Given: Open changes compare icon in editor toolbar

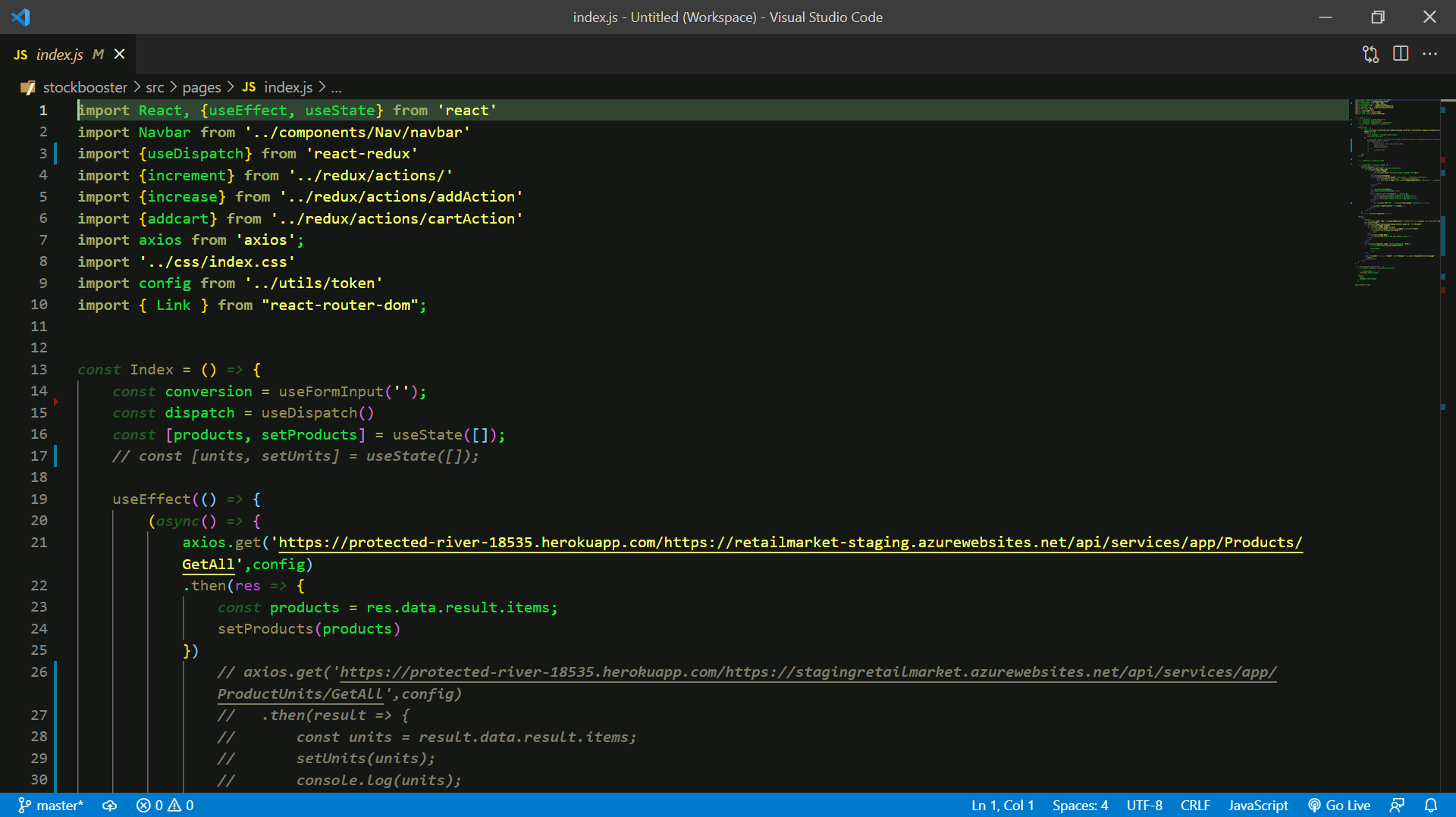Looking at the screenshot, I should (x=1370, y=54).
